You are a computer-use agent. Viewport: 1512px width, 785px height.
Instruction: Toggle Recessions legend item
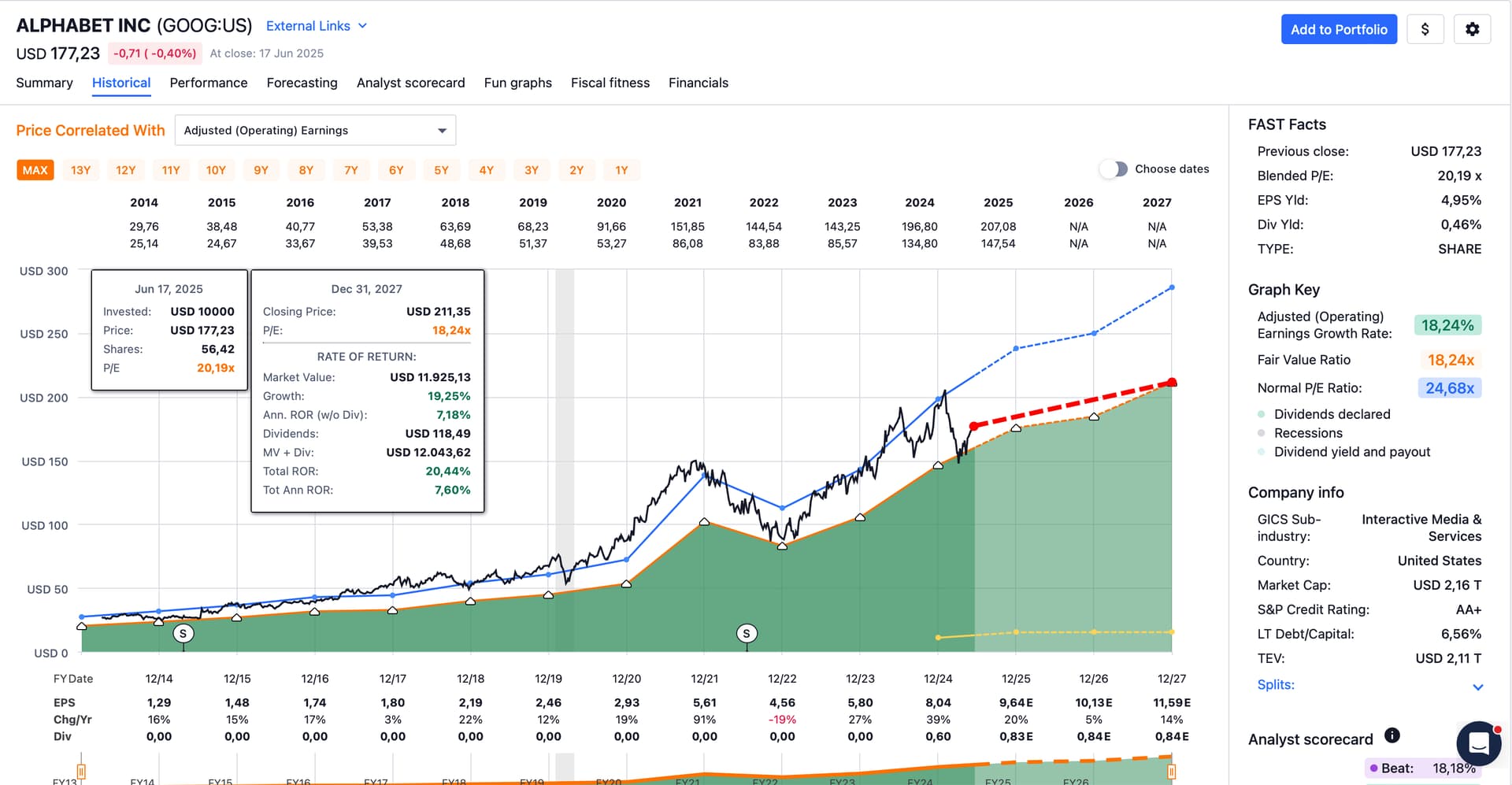click(1300, 433)
